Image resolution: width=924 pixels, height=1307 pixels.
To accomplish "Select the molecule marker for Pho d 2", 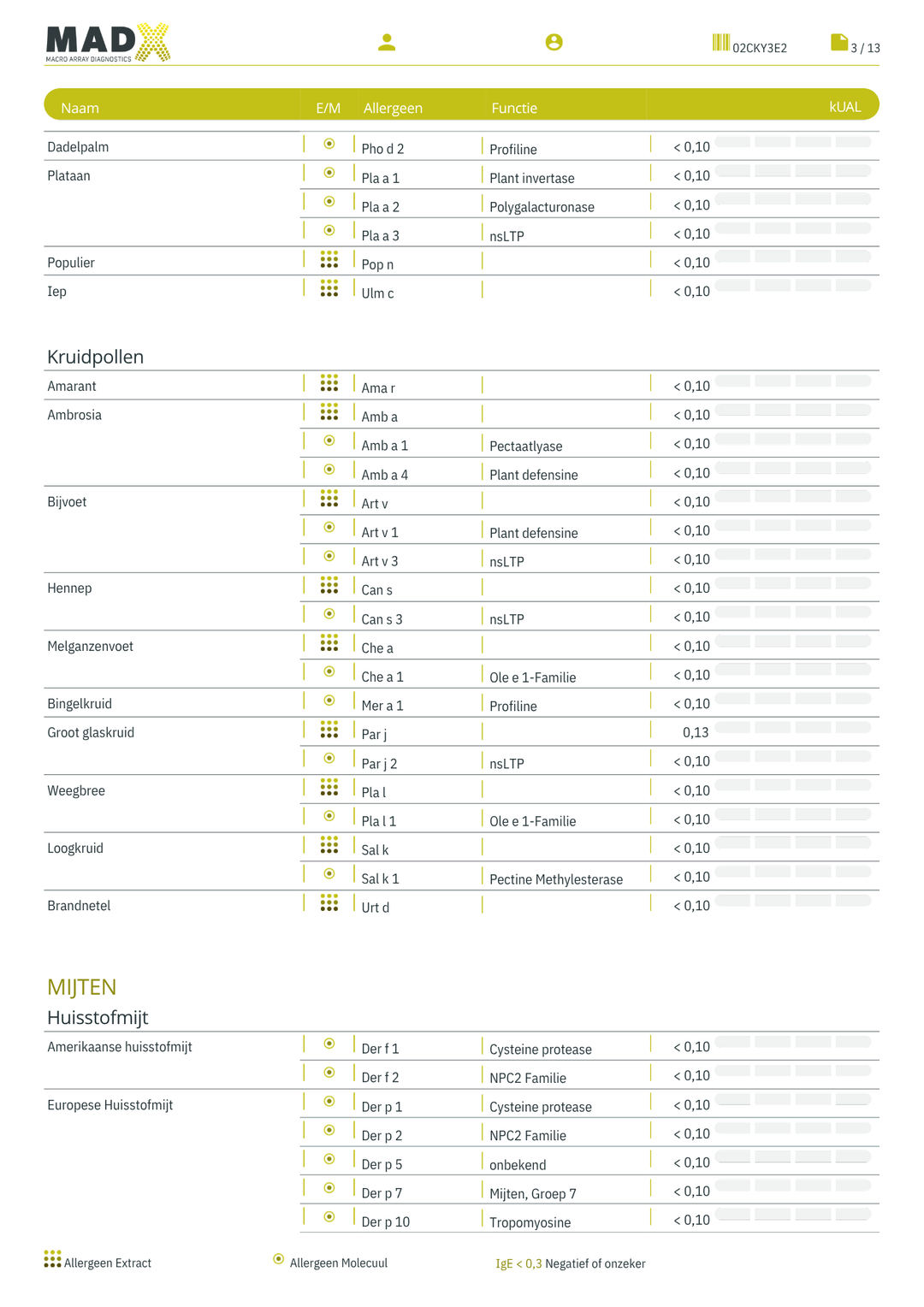I will (329, 144).
